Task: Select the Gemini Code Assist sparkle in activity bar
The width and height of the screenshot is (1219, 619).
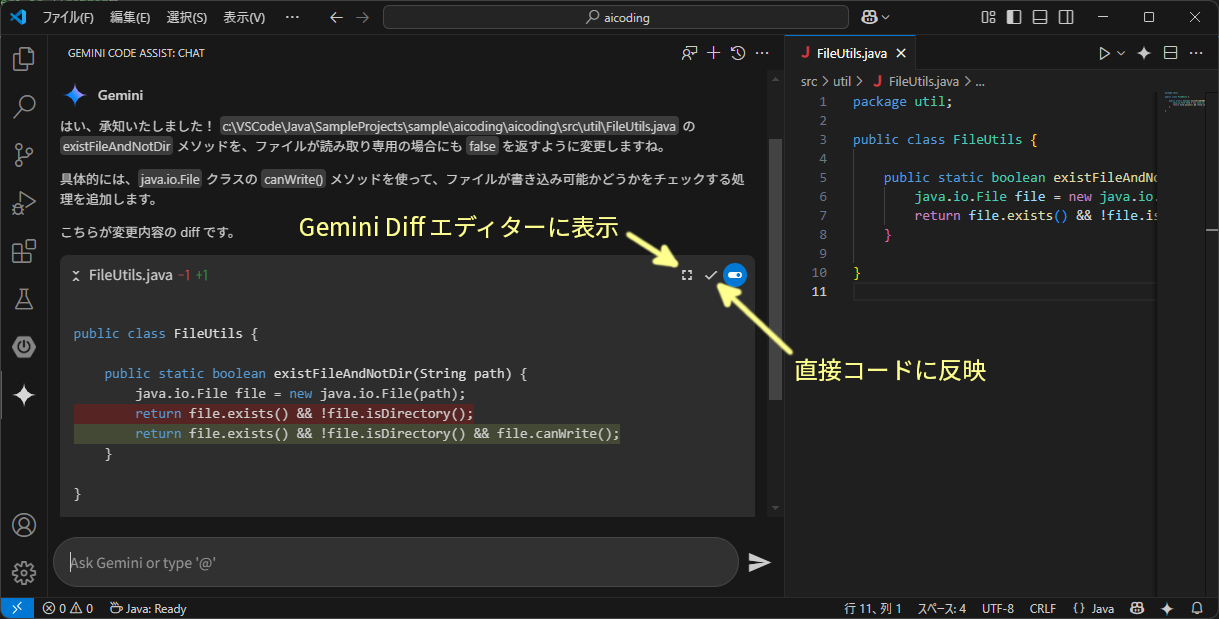Action: click(x=24, y=395)
